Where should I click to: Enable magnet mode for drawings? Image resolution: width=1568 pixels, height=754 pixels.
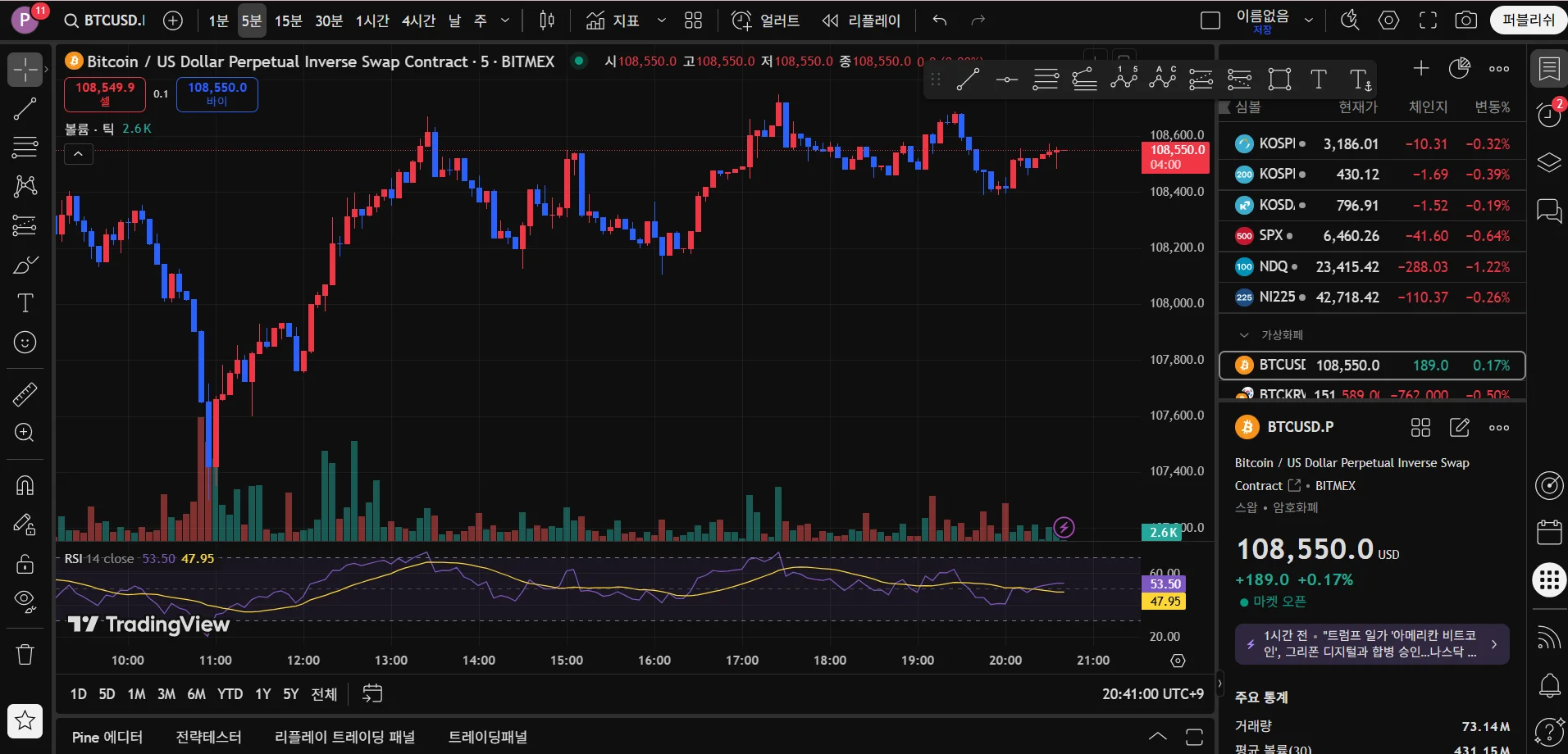click(25, 485)
